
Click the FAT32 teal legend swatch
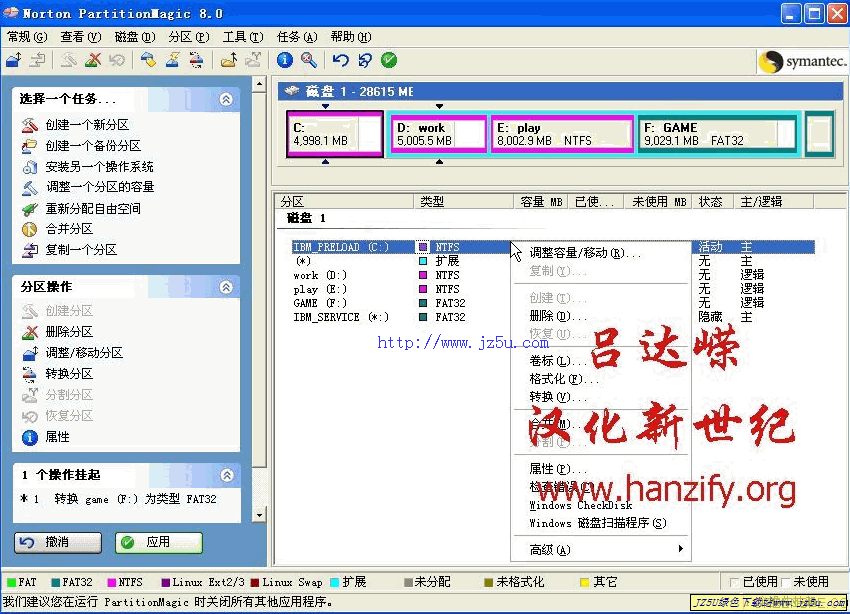pos(55,583)
